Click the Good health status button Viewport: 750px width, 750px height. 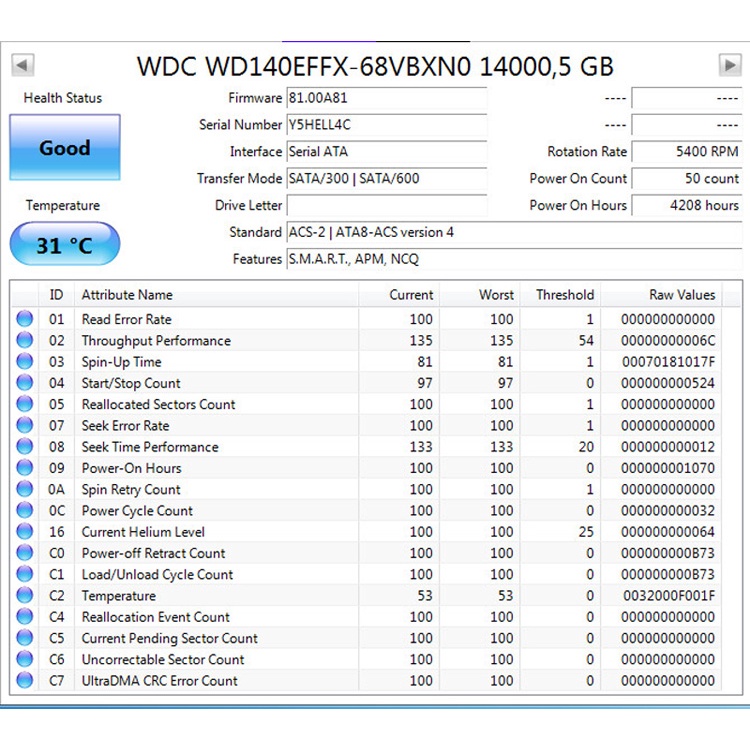point(65,147)
